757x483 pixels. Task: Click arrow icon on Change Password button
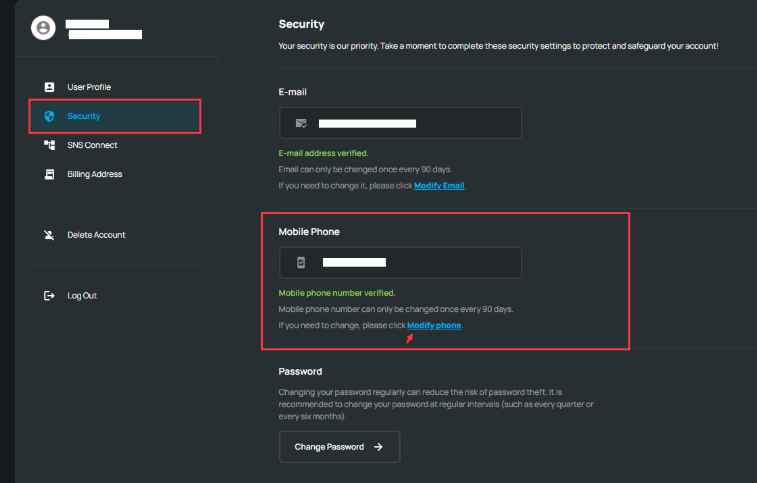coord(378,447)
